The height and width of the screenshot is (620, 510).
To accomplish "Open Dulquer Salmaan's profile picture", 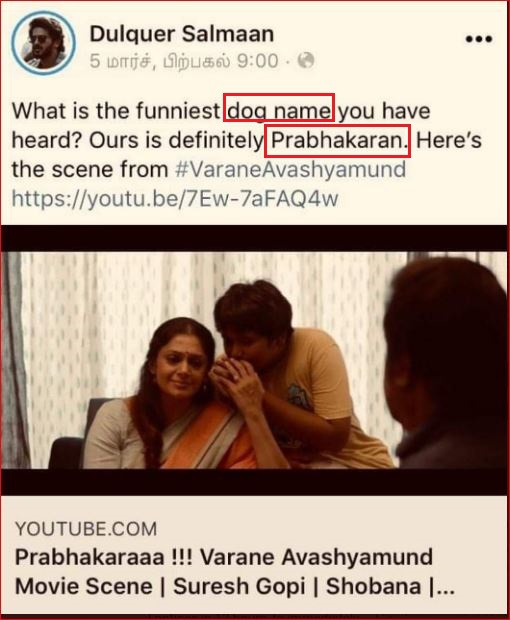I will click(x=43, y=43).
